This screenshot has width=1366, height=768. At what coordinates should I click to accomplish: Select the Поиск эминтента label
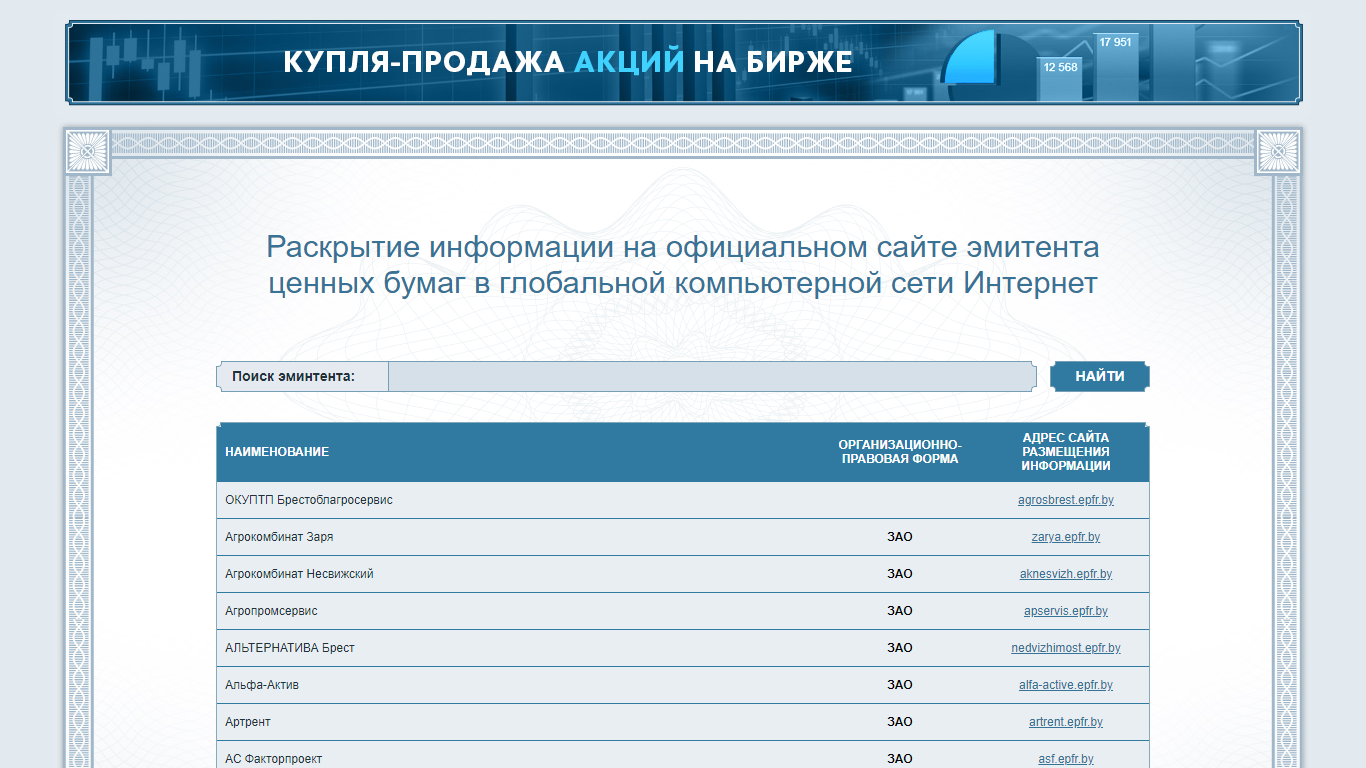[x=294, y=377]
